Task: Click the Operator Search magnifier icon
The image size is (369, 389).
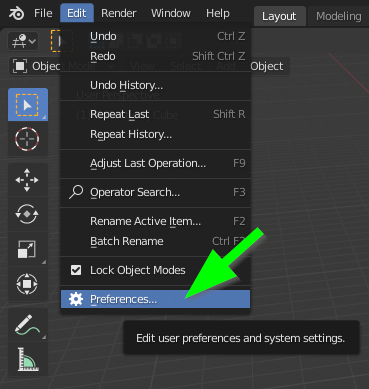Action: point(76,192)
